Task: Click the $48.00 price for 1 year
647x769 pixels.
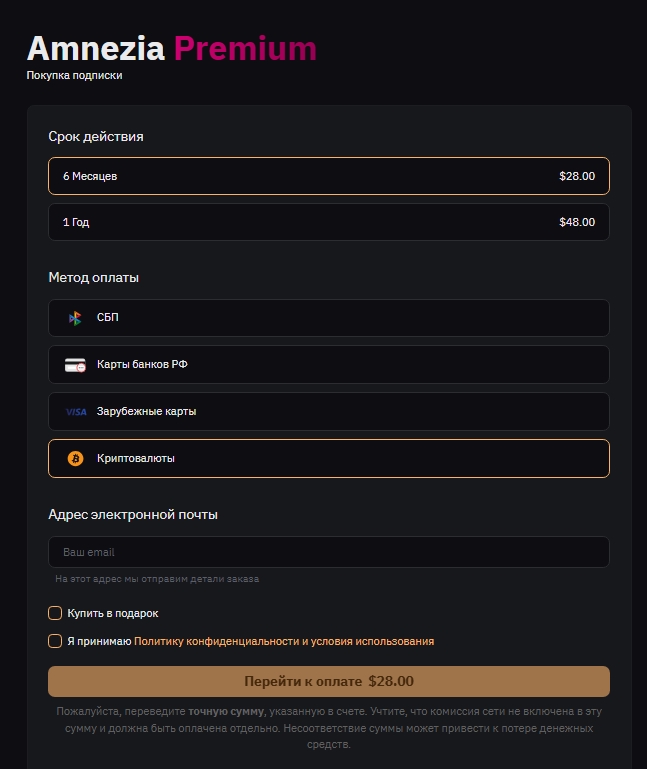Action: [577, 222]
